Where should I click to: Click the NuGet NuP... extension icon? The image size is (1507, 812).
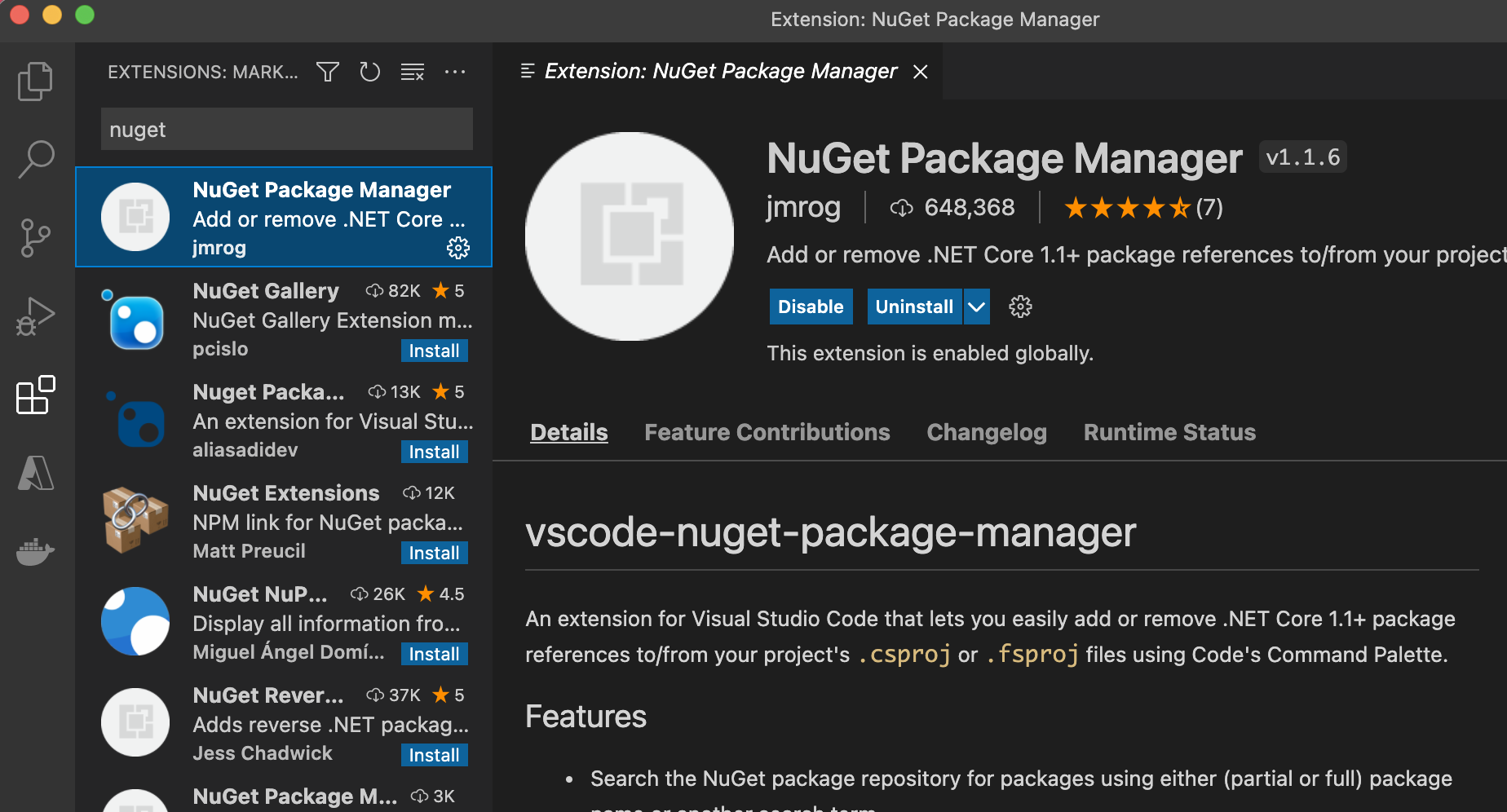135,621
